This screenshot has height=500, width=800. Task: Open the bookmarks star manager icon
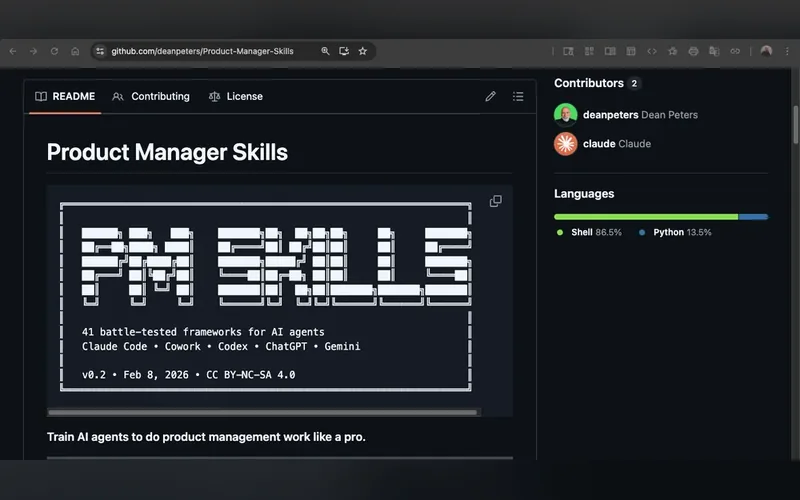(672, 51)
